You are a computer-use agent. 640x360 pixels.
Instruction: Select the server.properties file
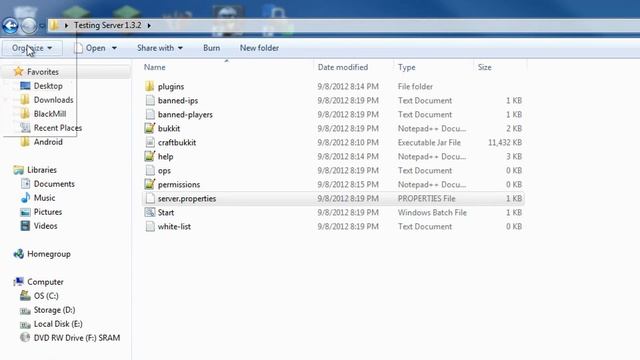[x=187, y=198]
